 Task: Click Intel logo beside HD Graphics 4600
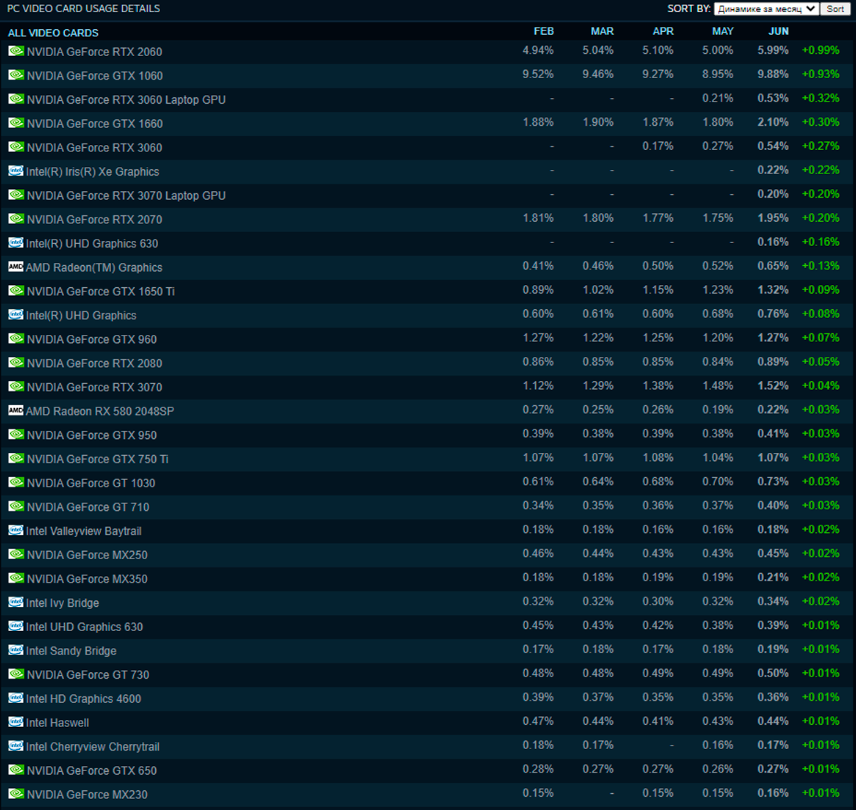[16, 698]
